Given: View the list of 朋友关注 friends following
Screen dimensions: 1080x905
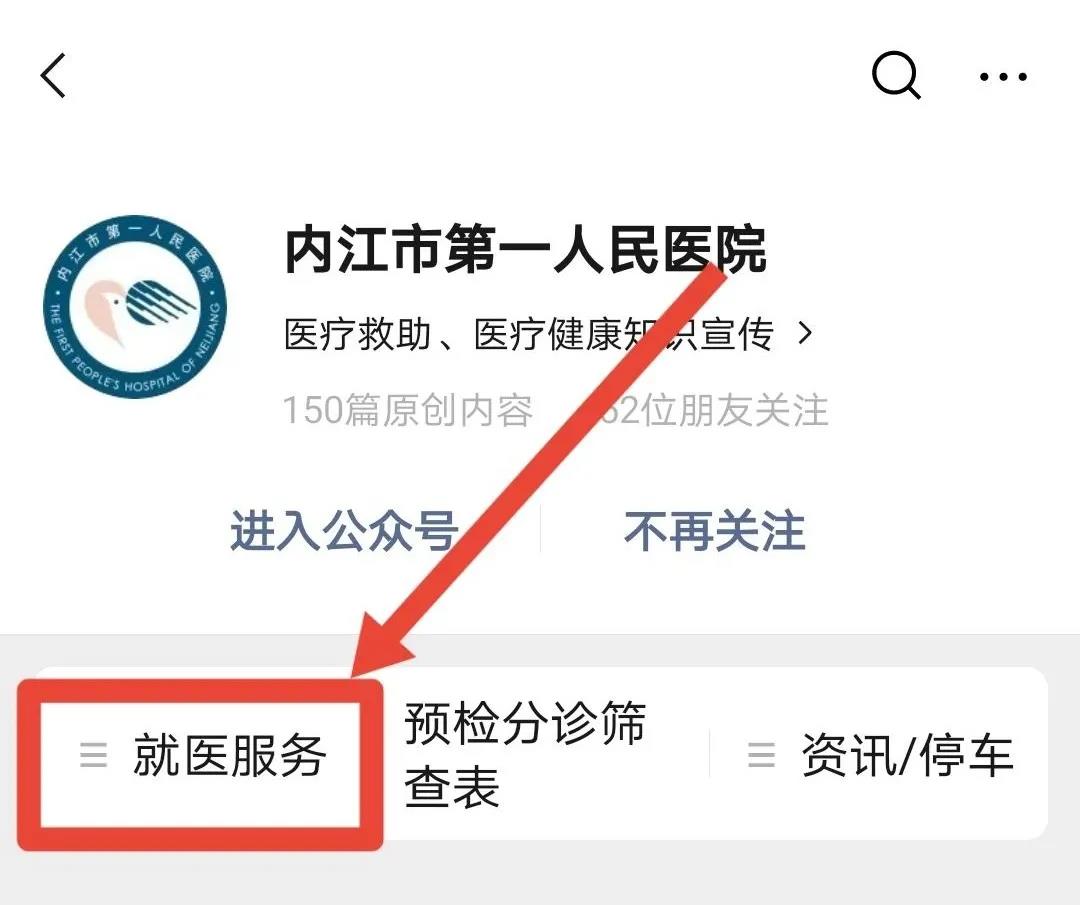Looking at the screenshot, I should [714, 410].
